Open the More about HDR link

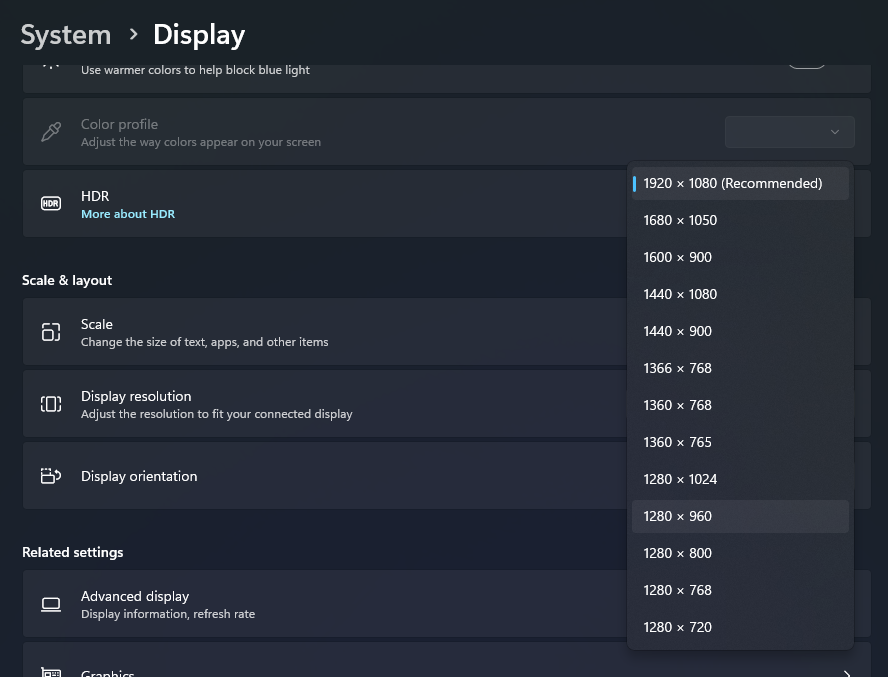128,214
